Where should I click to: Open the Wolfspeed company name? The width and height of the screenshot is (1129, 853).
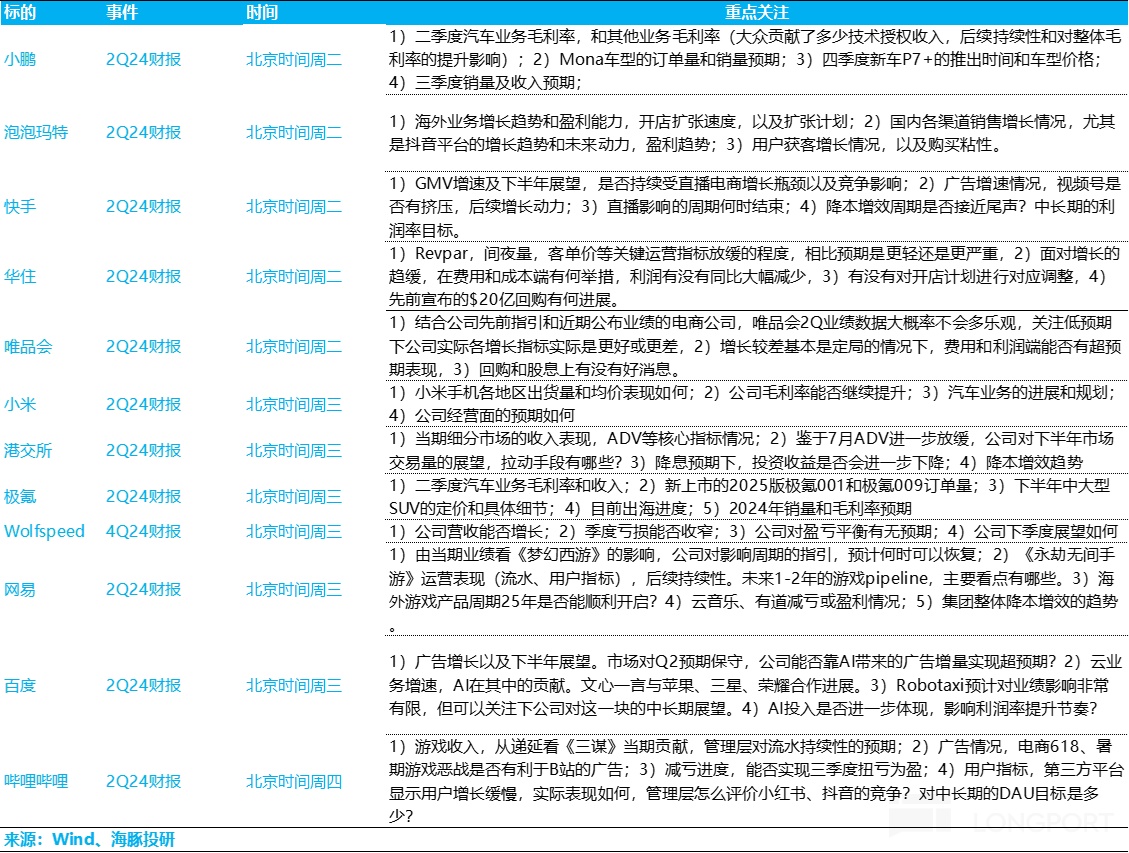tap(44, 531)
